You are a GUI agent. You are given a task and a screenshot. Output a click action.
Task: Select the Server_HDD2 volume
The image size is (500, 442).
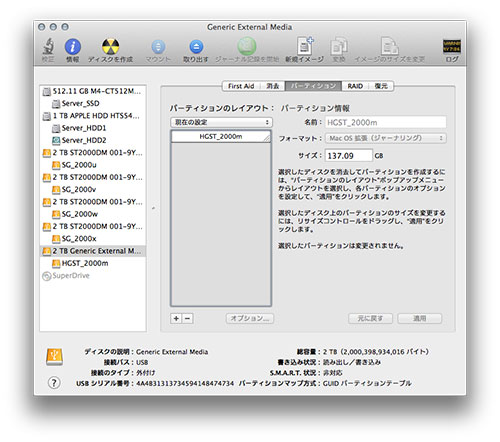93,140
